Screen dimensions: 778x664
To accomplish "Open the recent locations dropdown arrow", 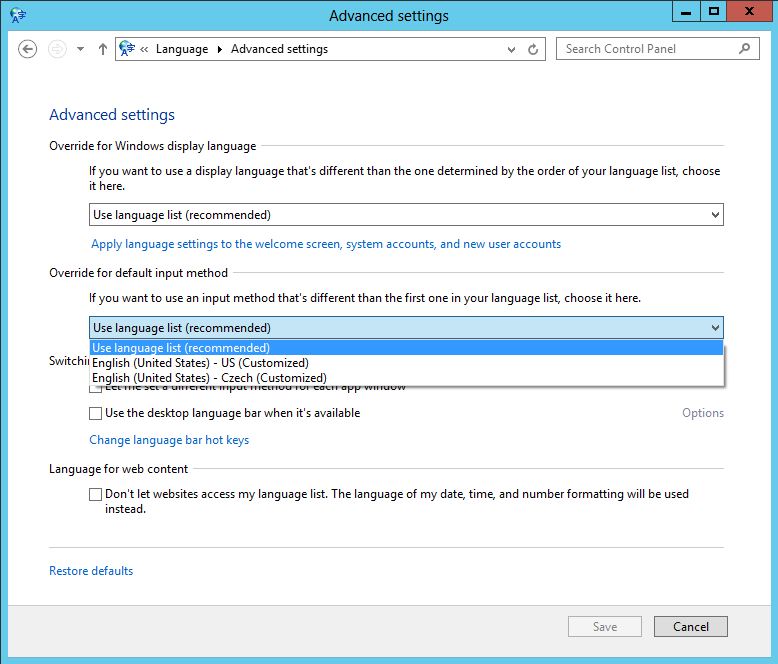I will [x=80, y=49].
